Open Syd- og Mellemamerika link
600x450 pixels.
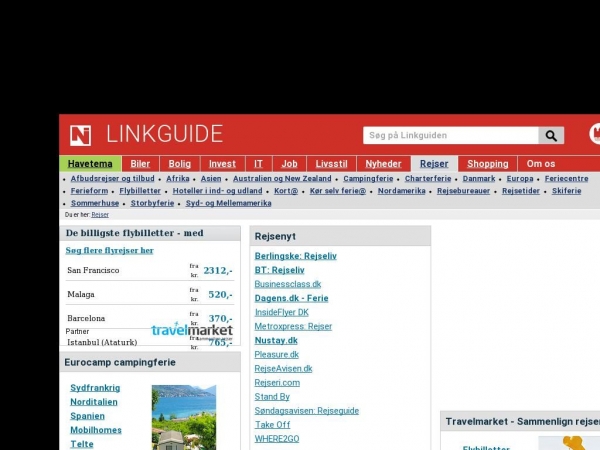point(228,203)
